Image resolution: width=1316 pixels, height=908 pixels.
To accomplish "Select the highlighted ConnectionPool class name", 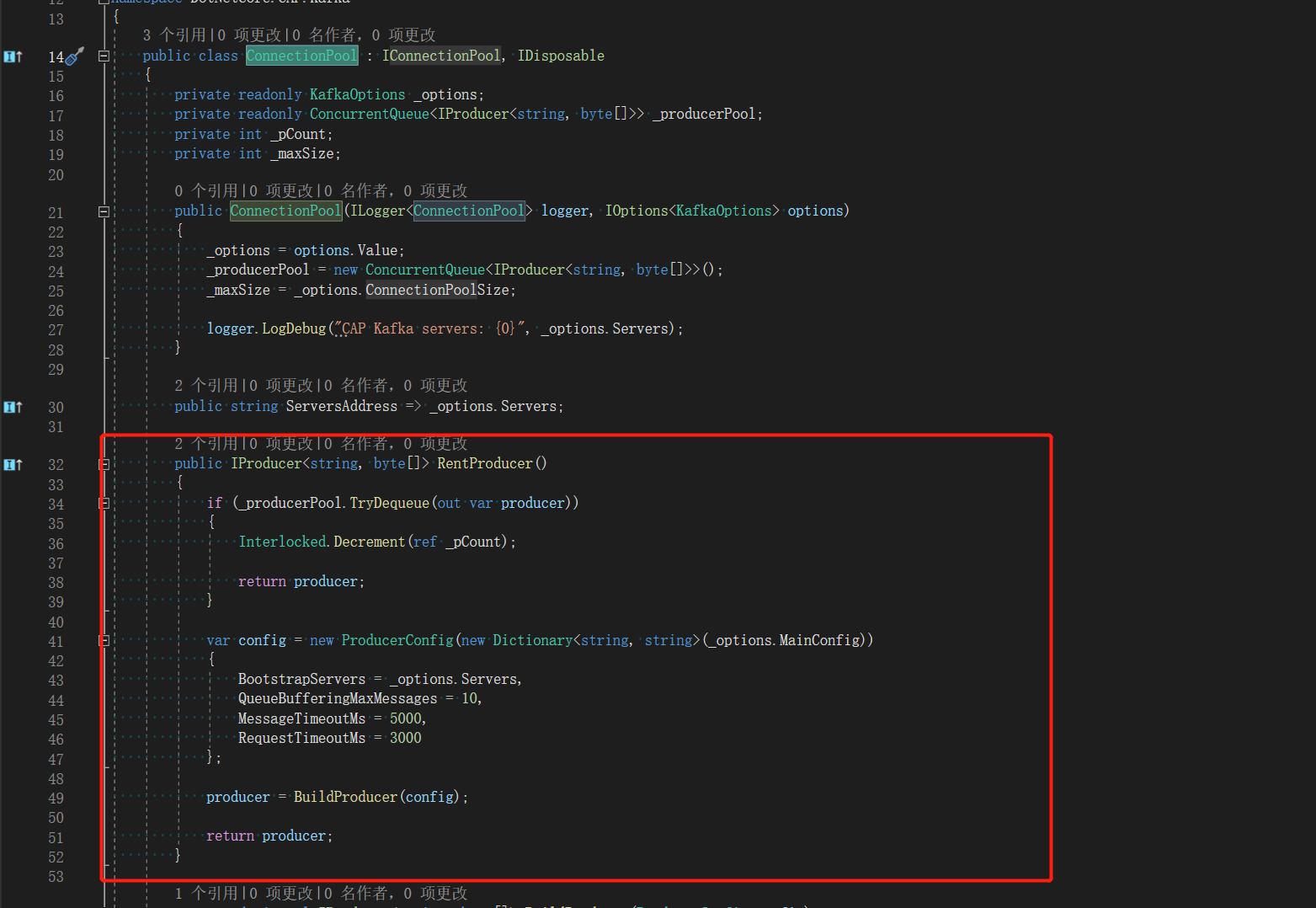I will click(301, 56).
